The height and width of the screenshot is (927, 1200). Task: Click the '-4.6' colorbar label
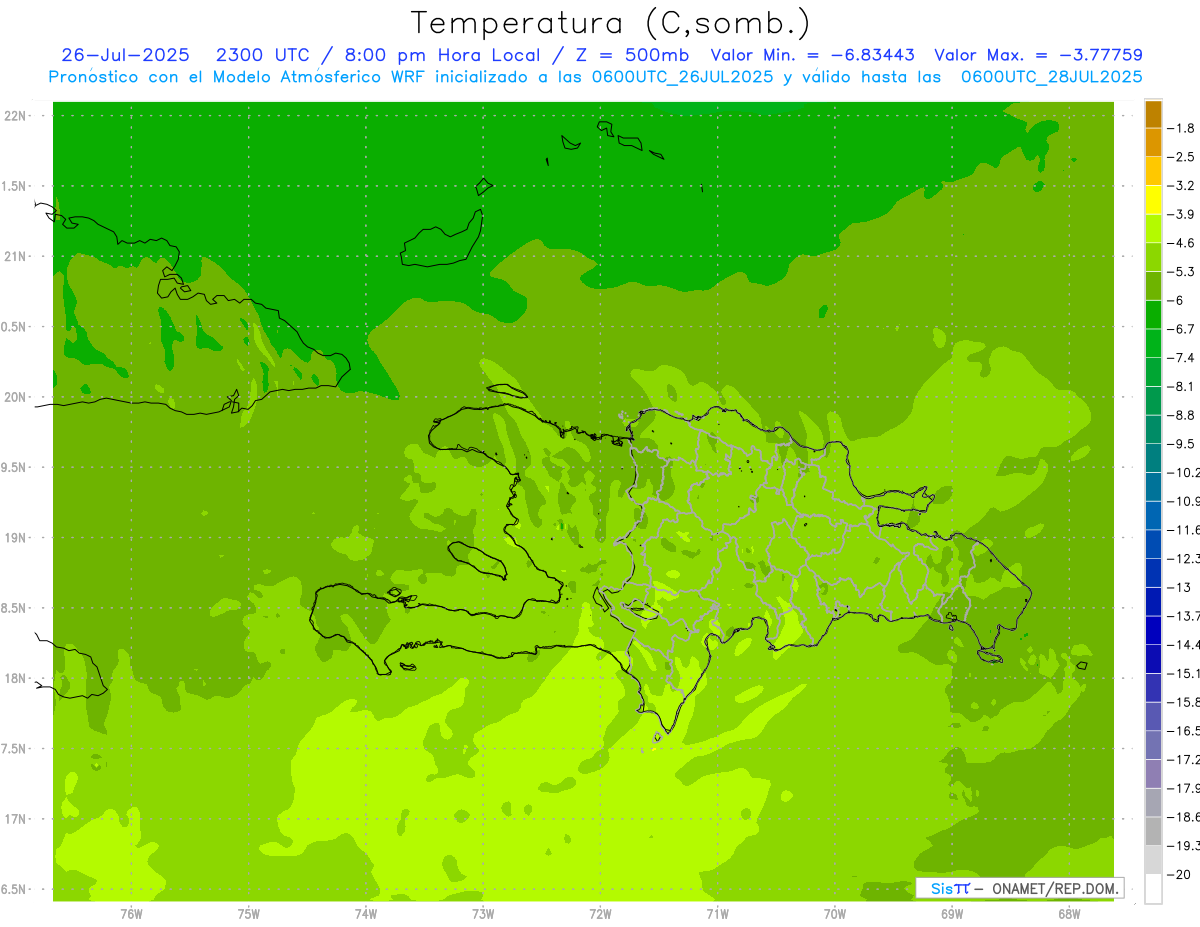(x=1183, y=243)
